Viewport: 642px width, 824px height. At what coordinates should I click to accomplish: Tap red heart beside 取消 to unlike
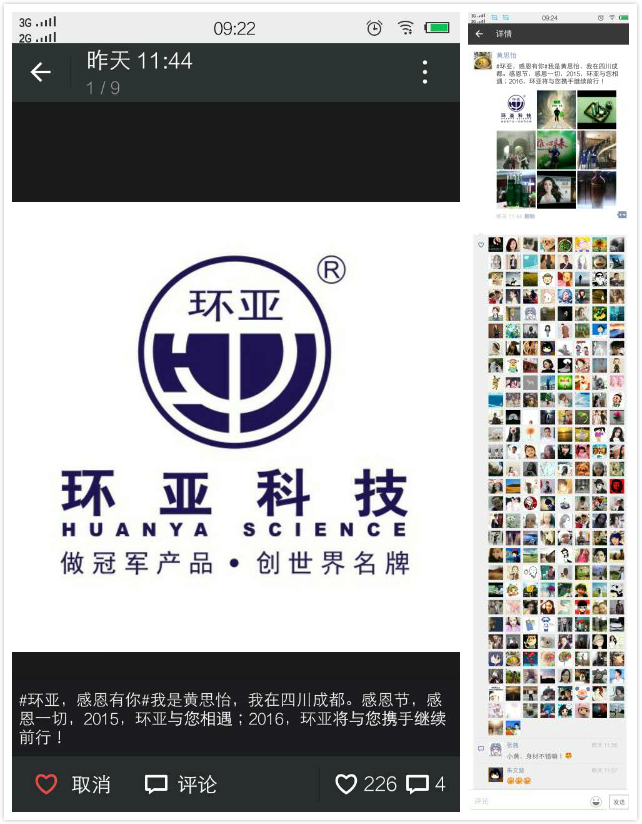coord(46,784)
